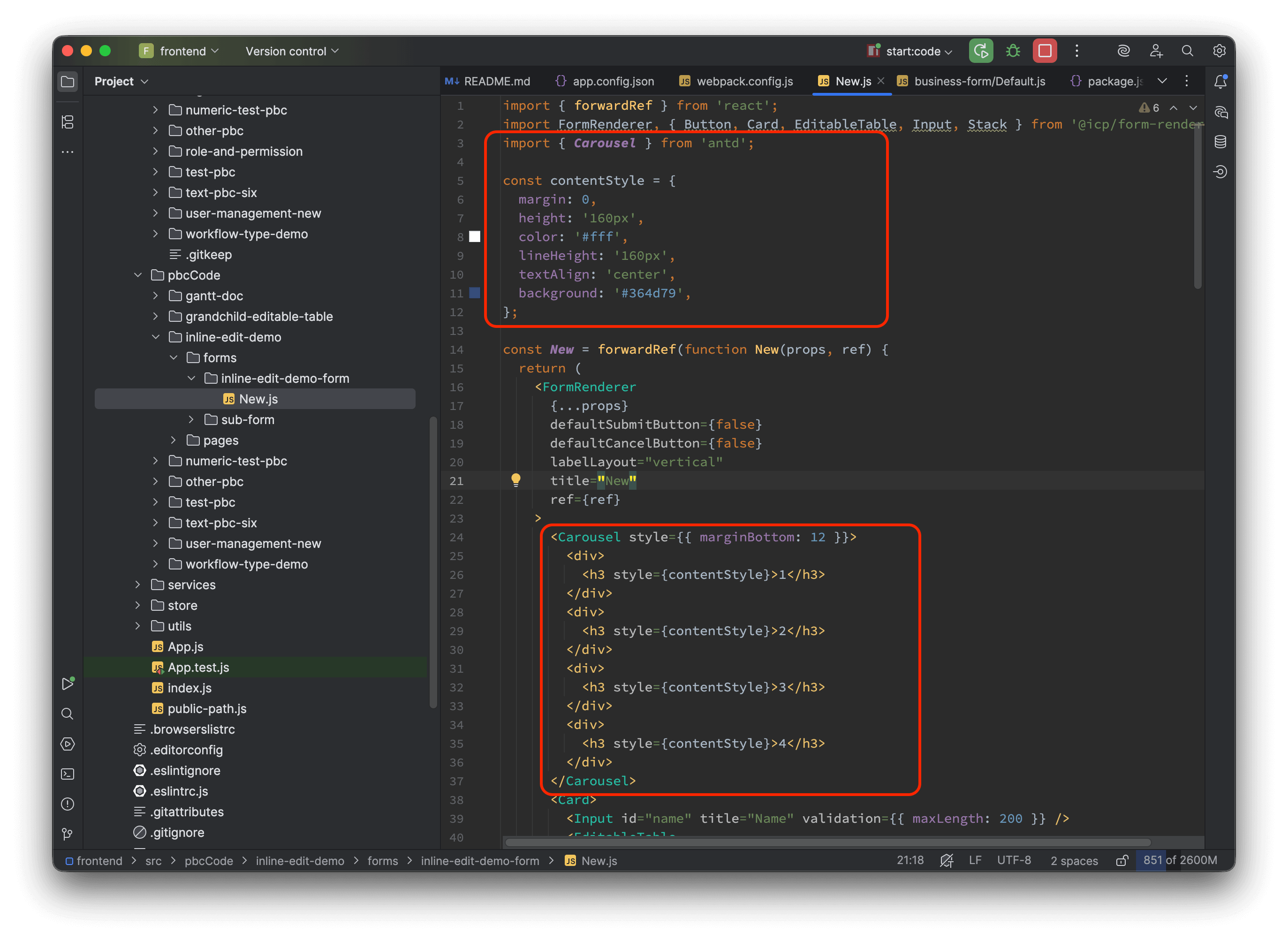
Task: Open the Problems tool window icon
Action: pos(67,804)
